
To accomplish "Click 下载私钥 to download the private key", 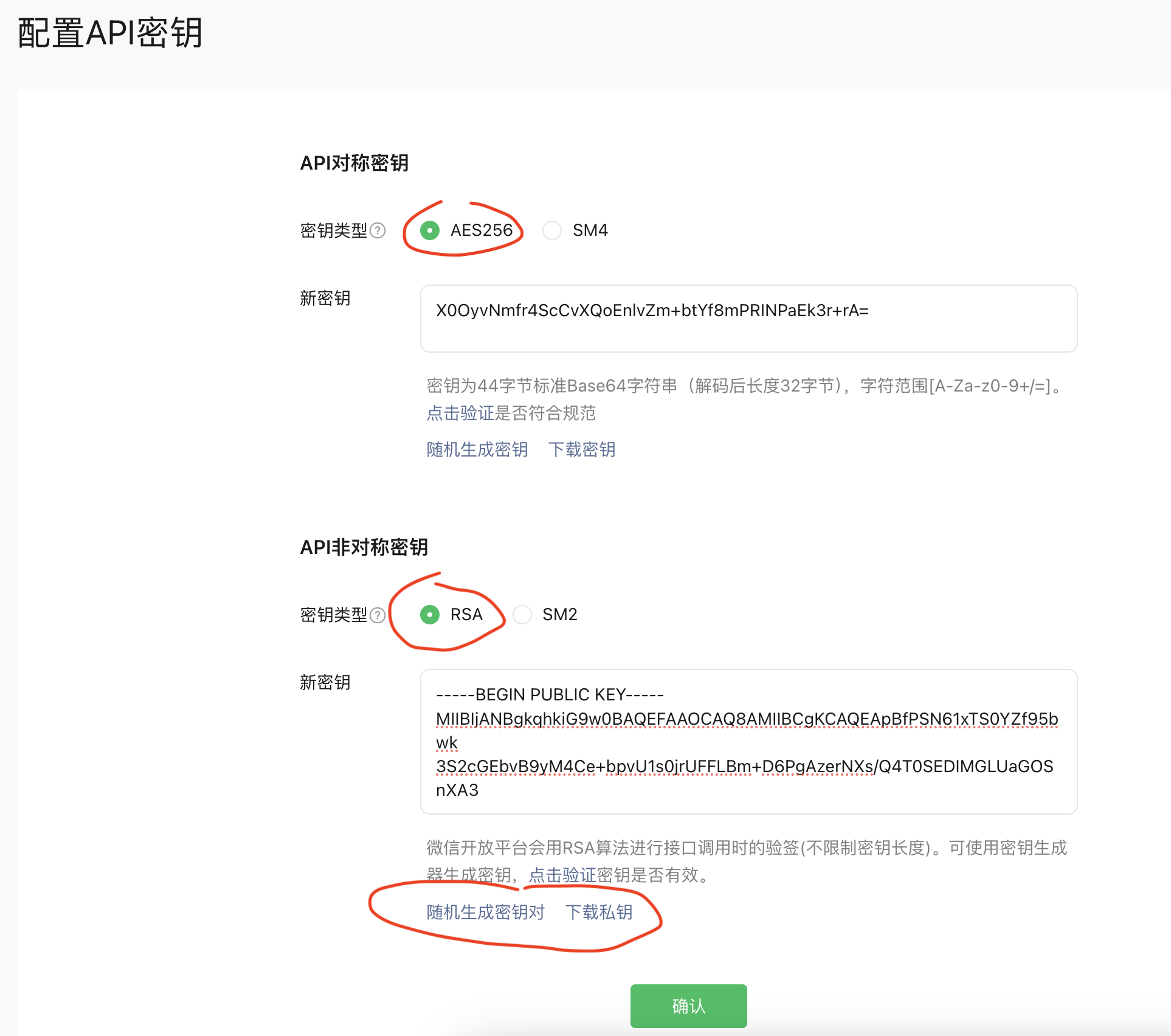I will [x=599, y=912].
